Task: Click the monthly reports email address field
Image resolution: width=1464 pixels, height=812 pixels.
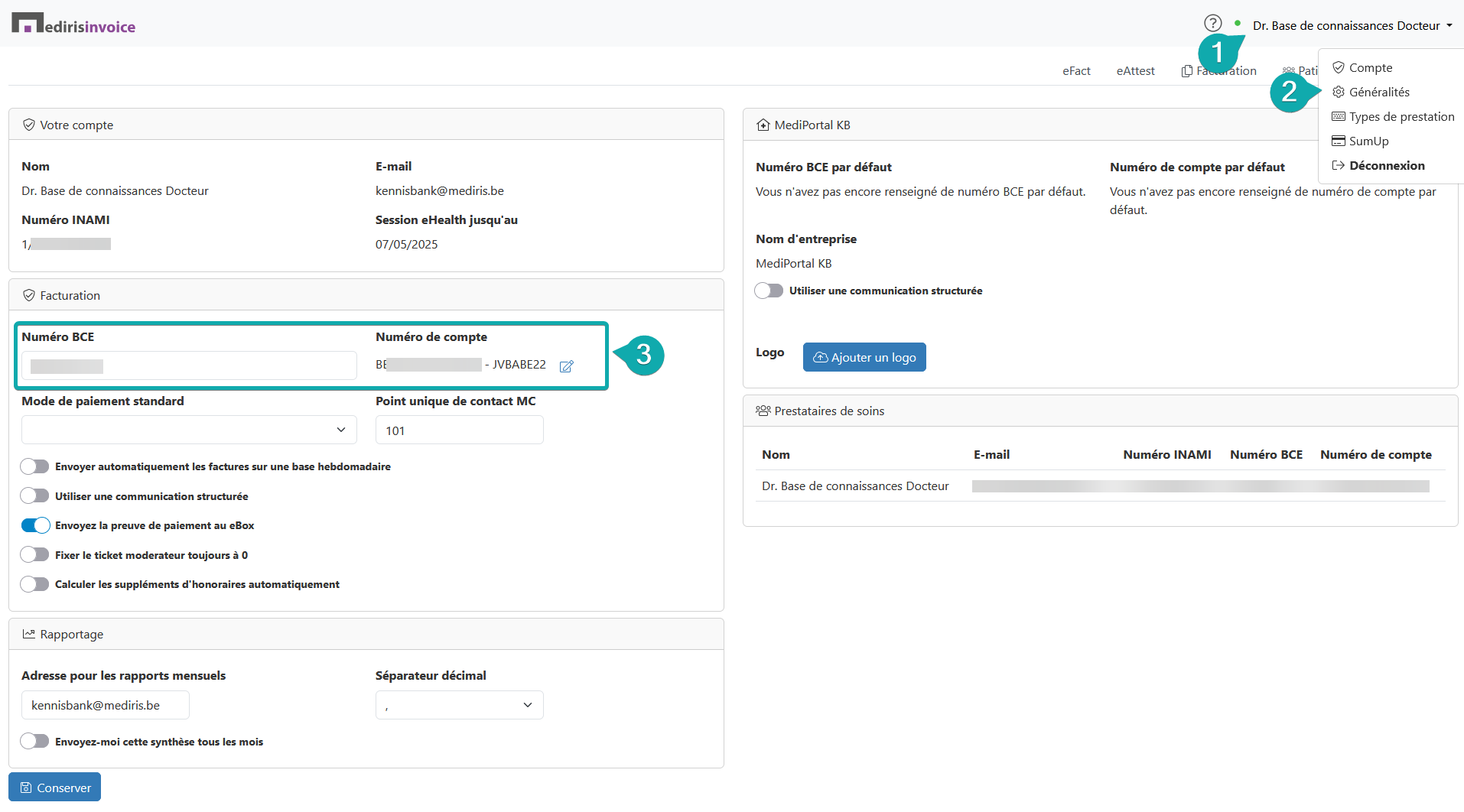Action: 106,705
